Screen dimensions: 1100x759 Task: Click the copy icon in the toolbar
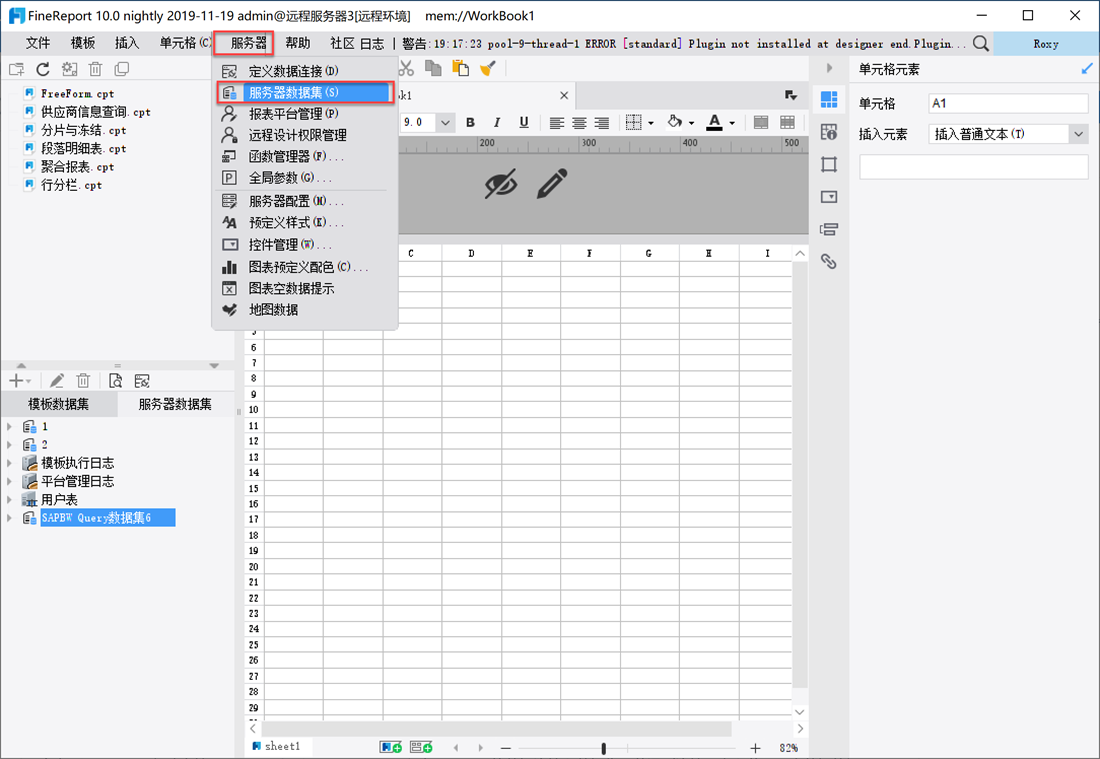click(x=434, y=68)
